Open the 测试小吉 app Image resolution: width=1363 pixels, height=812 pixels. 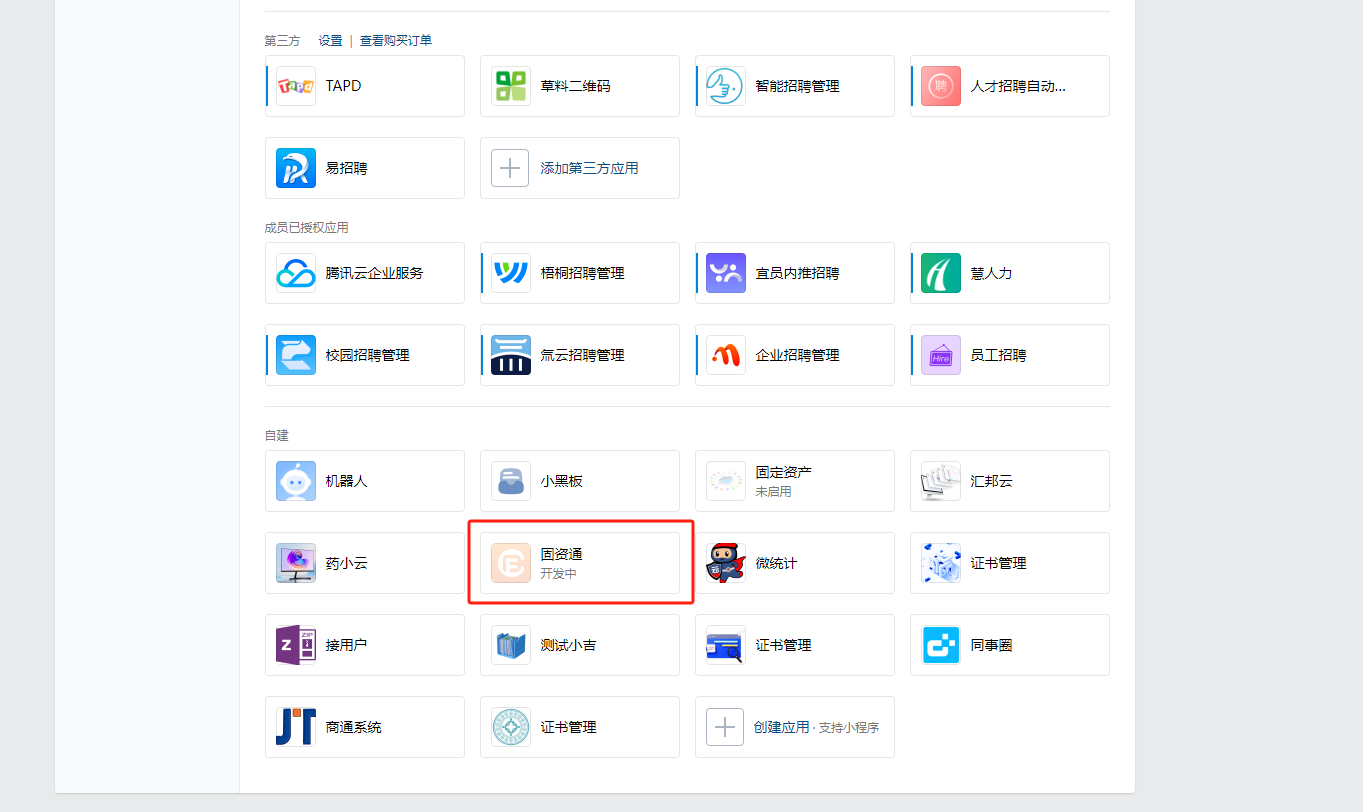point(580,645)
